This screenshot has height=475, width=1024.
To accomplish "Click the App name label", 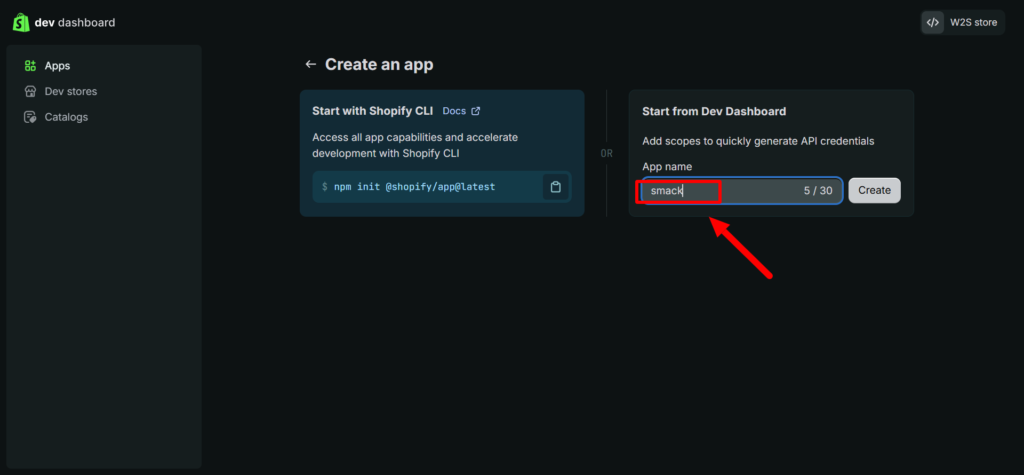I will point(667,167).
